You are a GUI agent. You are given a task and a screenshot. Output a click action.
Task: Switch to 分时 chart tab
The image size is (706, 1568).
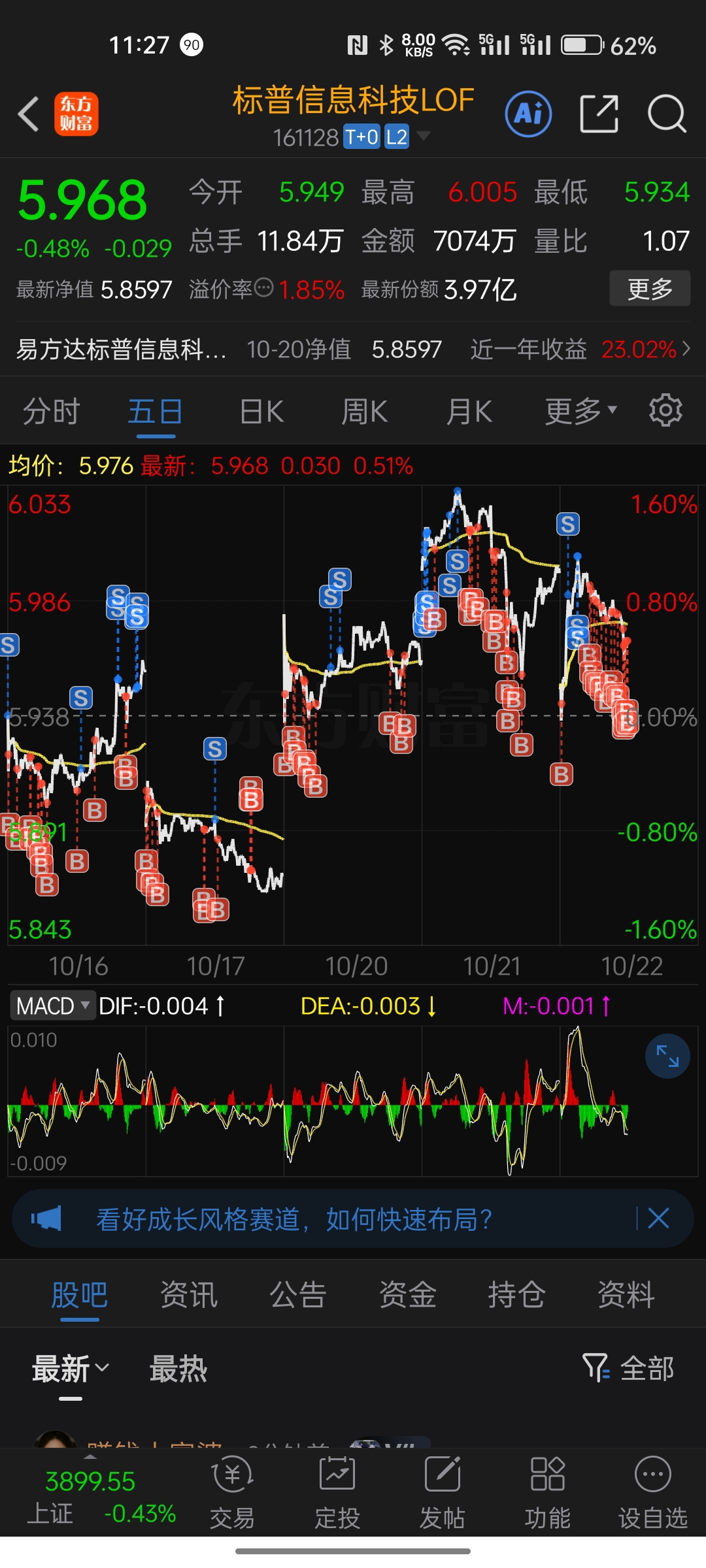[x=51, y=412]
